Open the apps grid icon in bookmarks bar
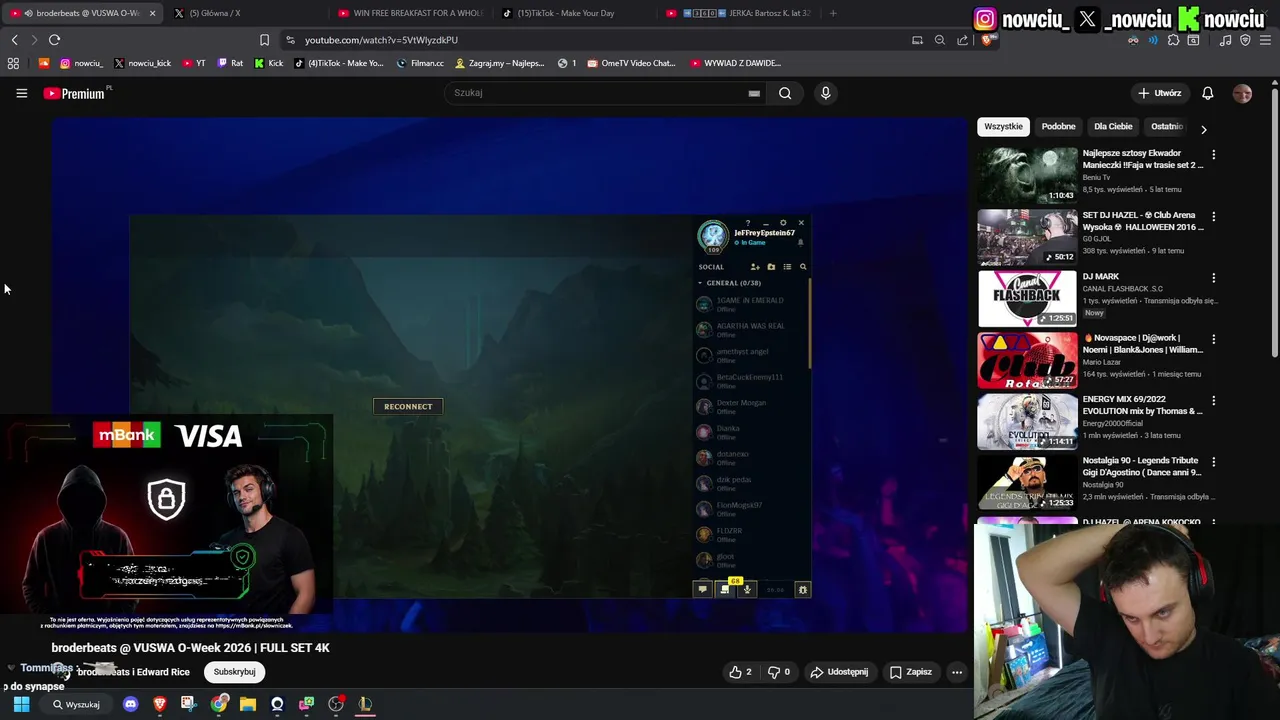This screenshot has width=1280, height=720. pos(13,63)
